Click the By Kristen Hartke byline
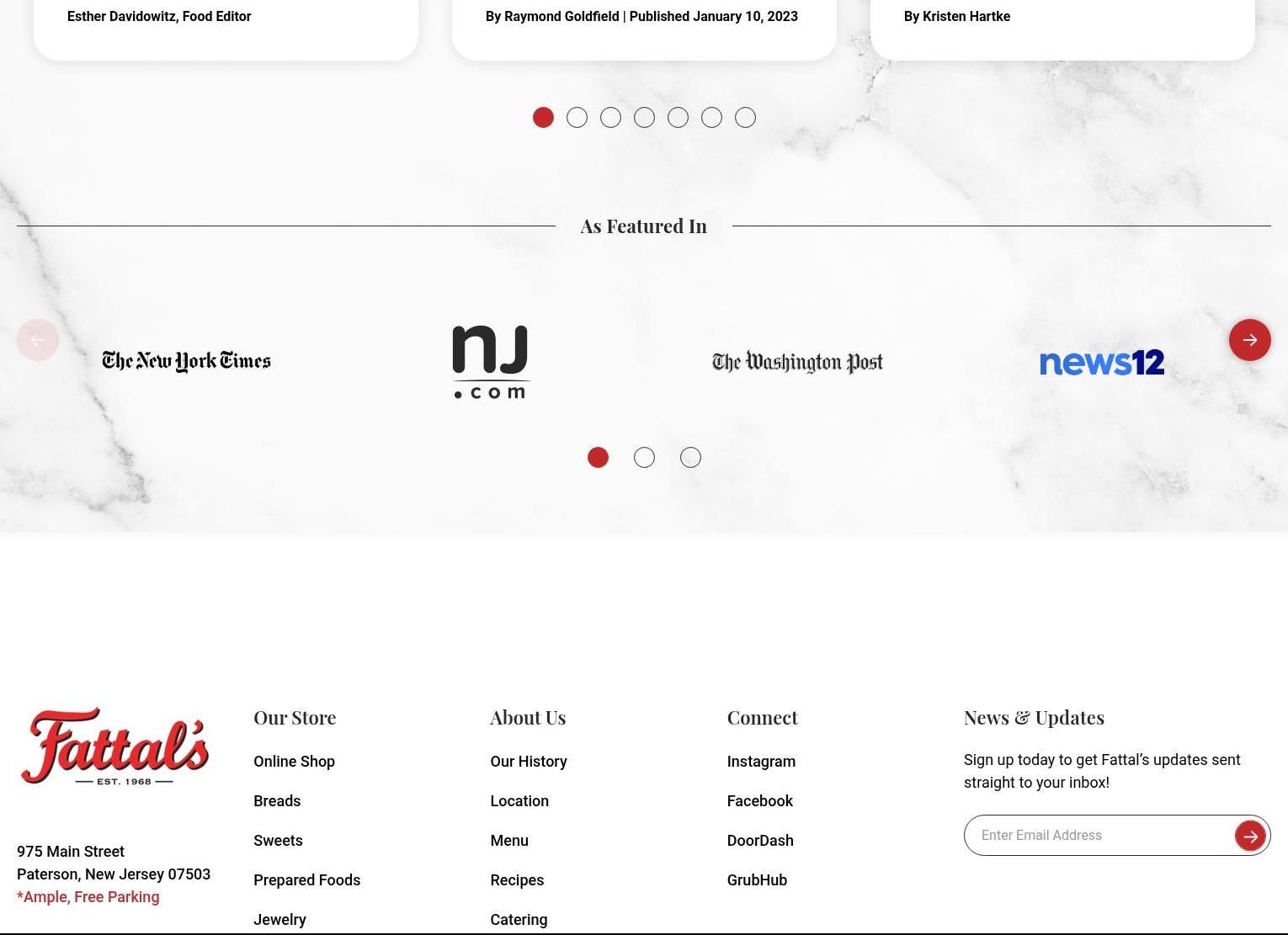This screenshot has height=935, width=1288. click(957, 16)
